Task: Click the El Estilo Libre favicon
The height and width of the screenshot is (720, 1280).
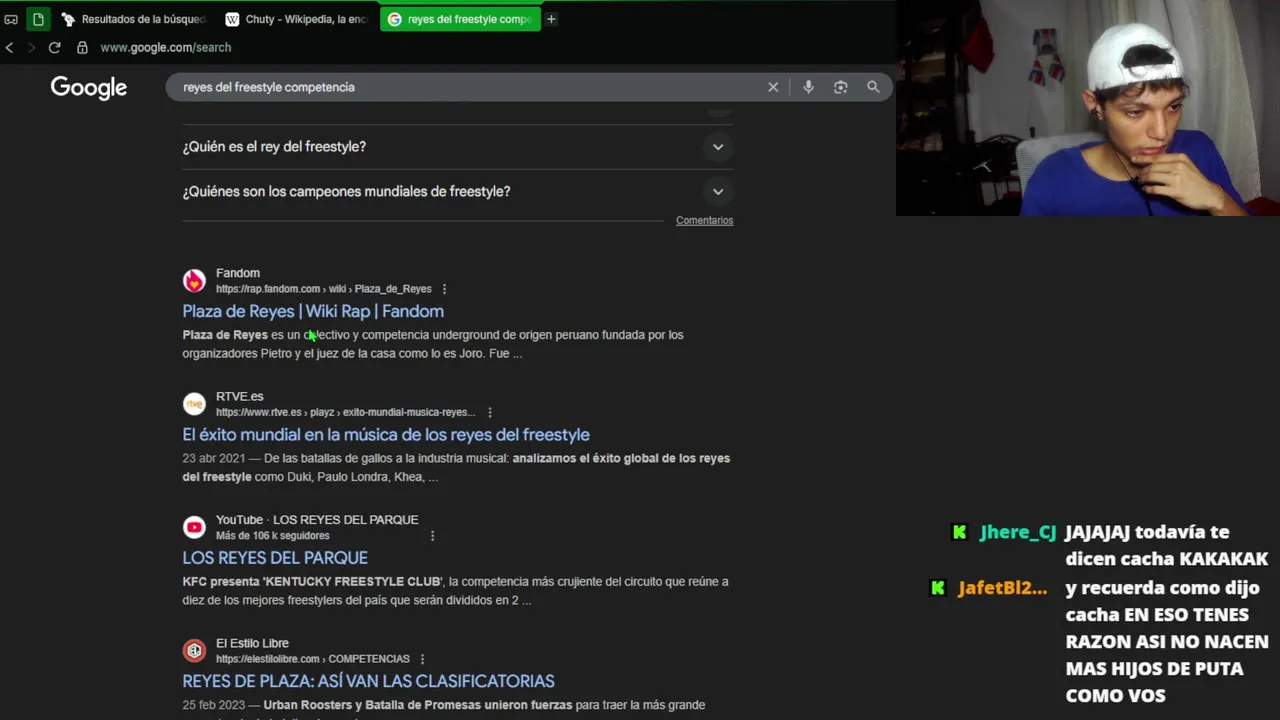Action: point(194,651)
